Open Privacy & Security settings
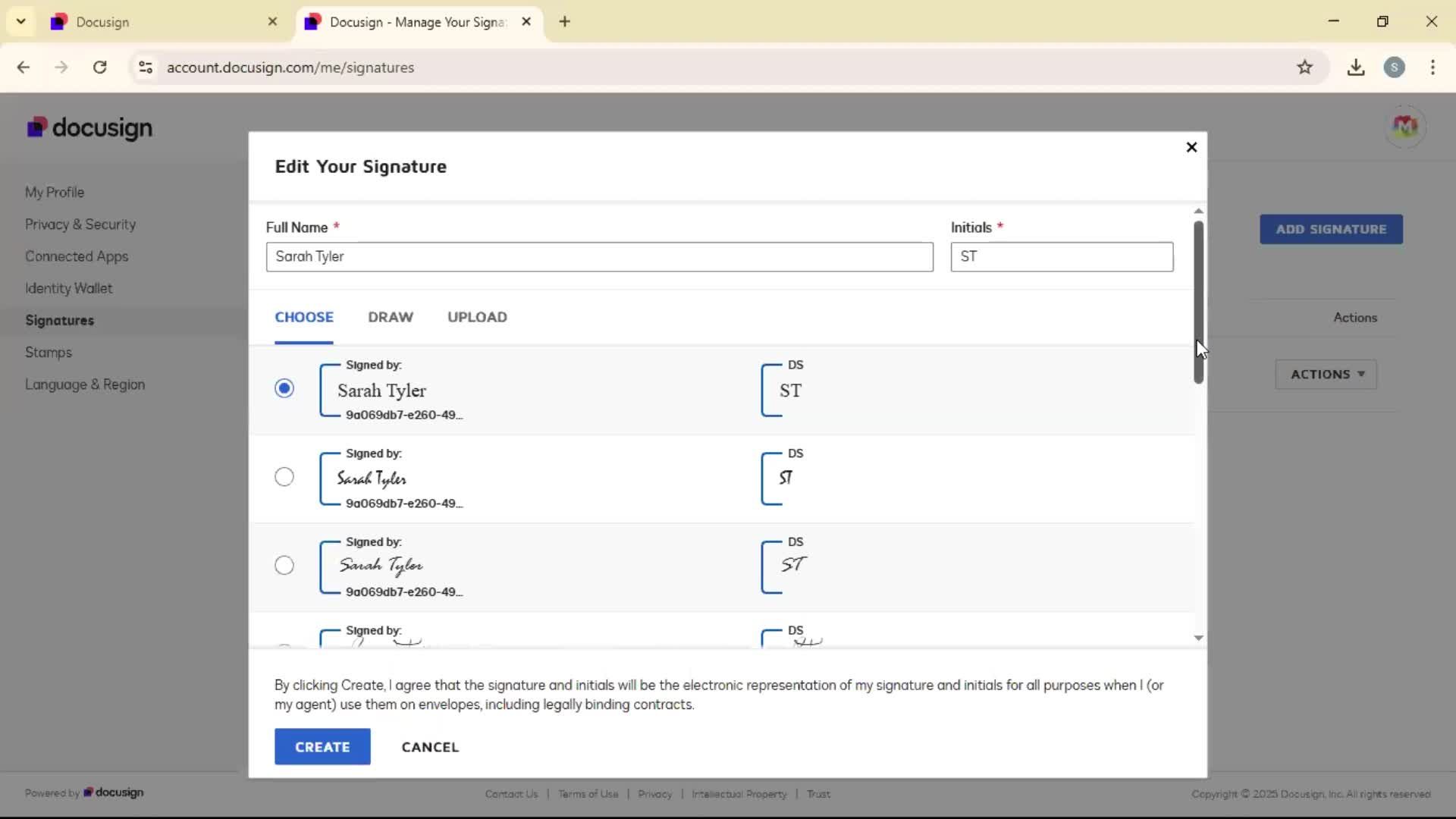 (80, 224)
